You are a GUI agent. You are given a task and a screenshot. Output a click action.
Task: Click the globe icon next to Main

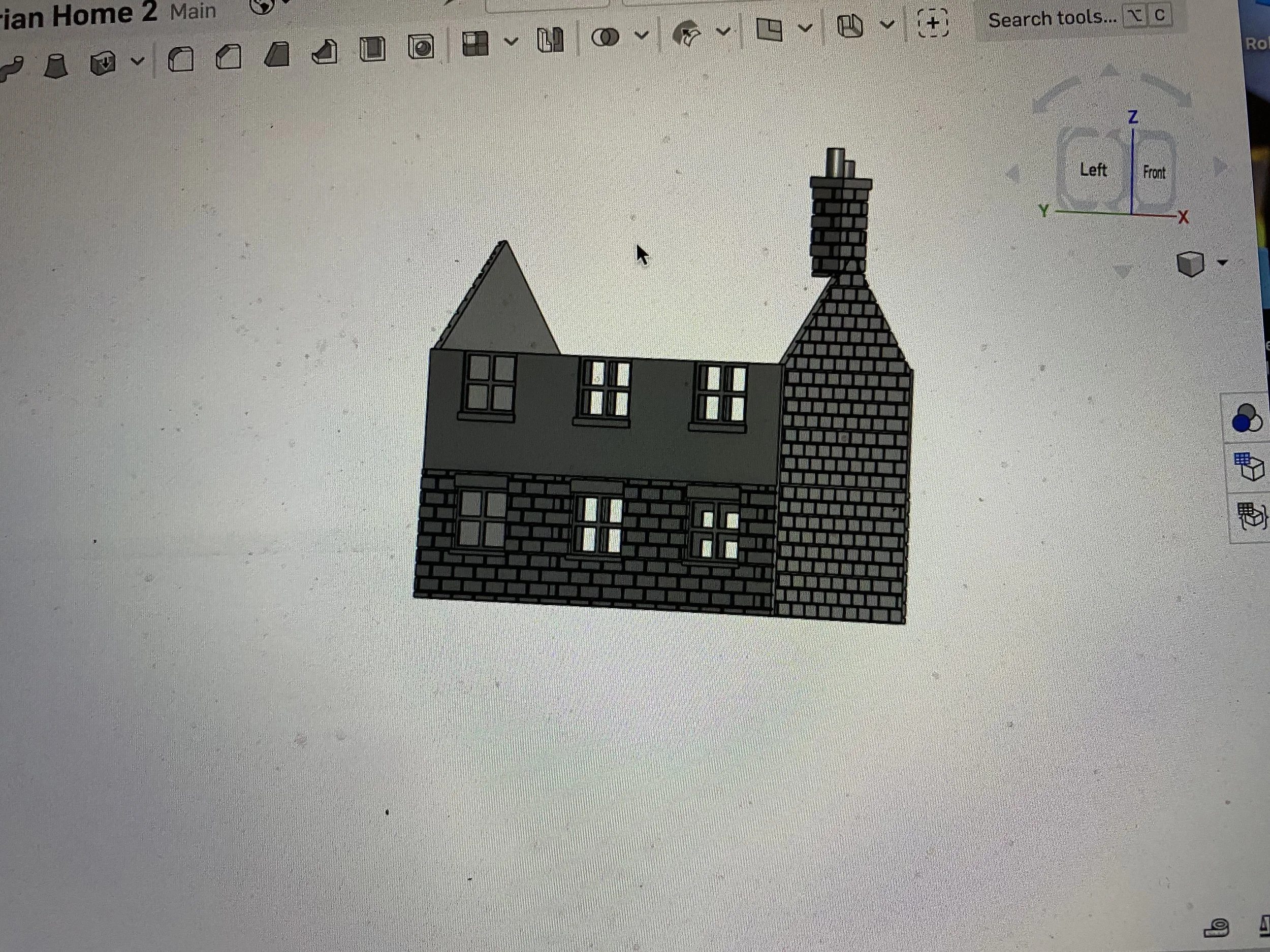coord(262,5)
